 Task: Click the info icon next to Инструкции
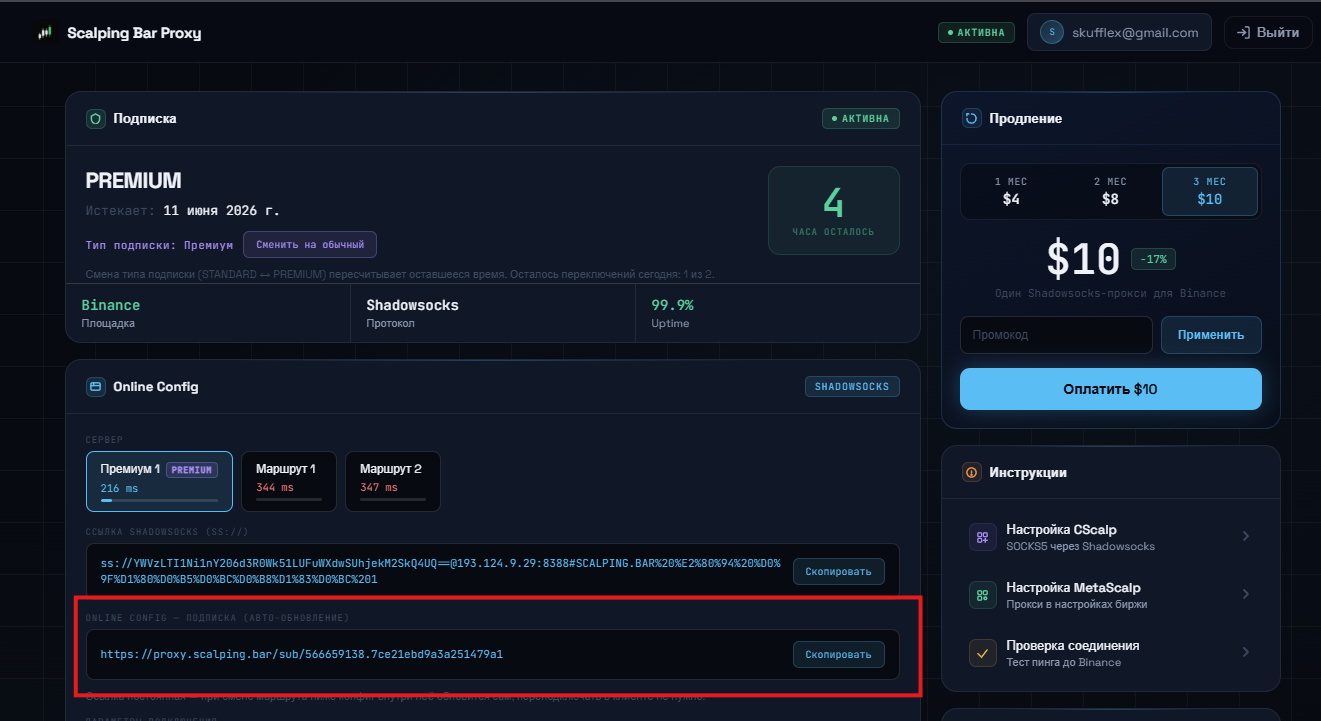(x=971, y=472)
